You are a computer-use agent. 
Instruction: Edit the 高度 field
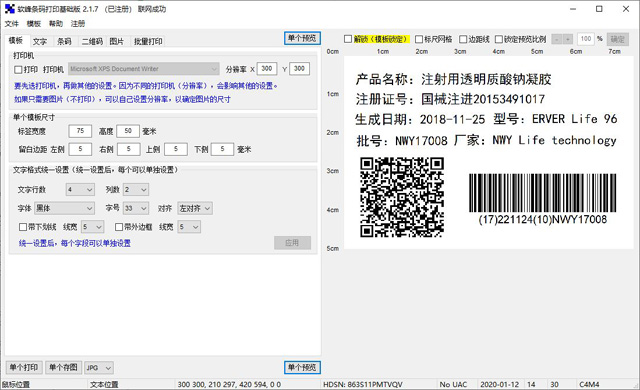pos(128,131)
